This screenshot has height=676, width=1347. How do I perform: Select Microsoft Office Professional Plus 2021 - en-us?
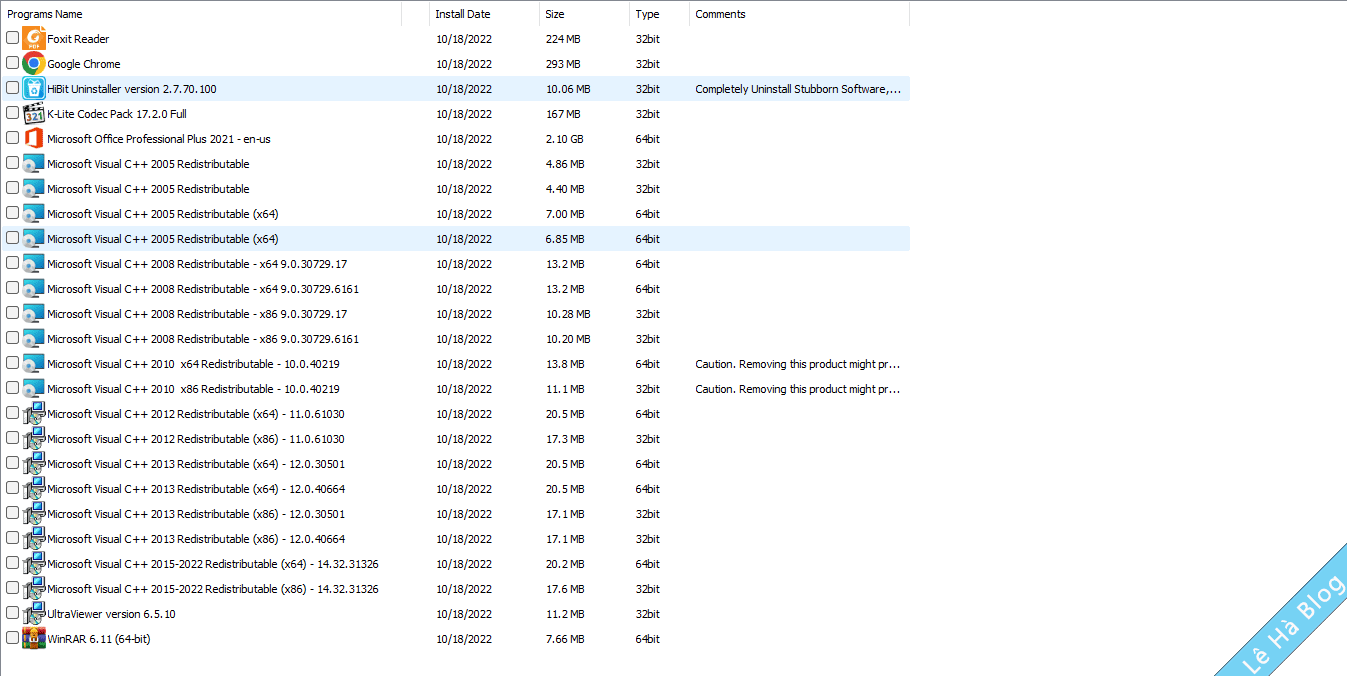point(159,139)
